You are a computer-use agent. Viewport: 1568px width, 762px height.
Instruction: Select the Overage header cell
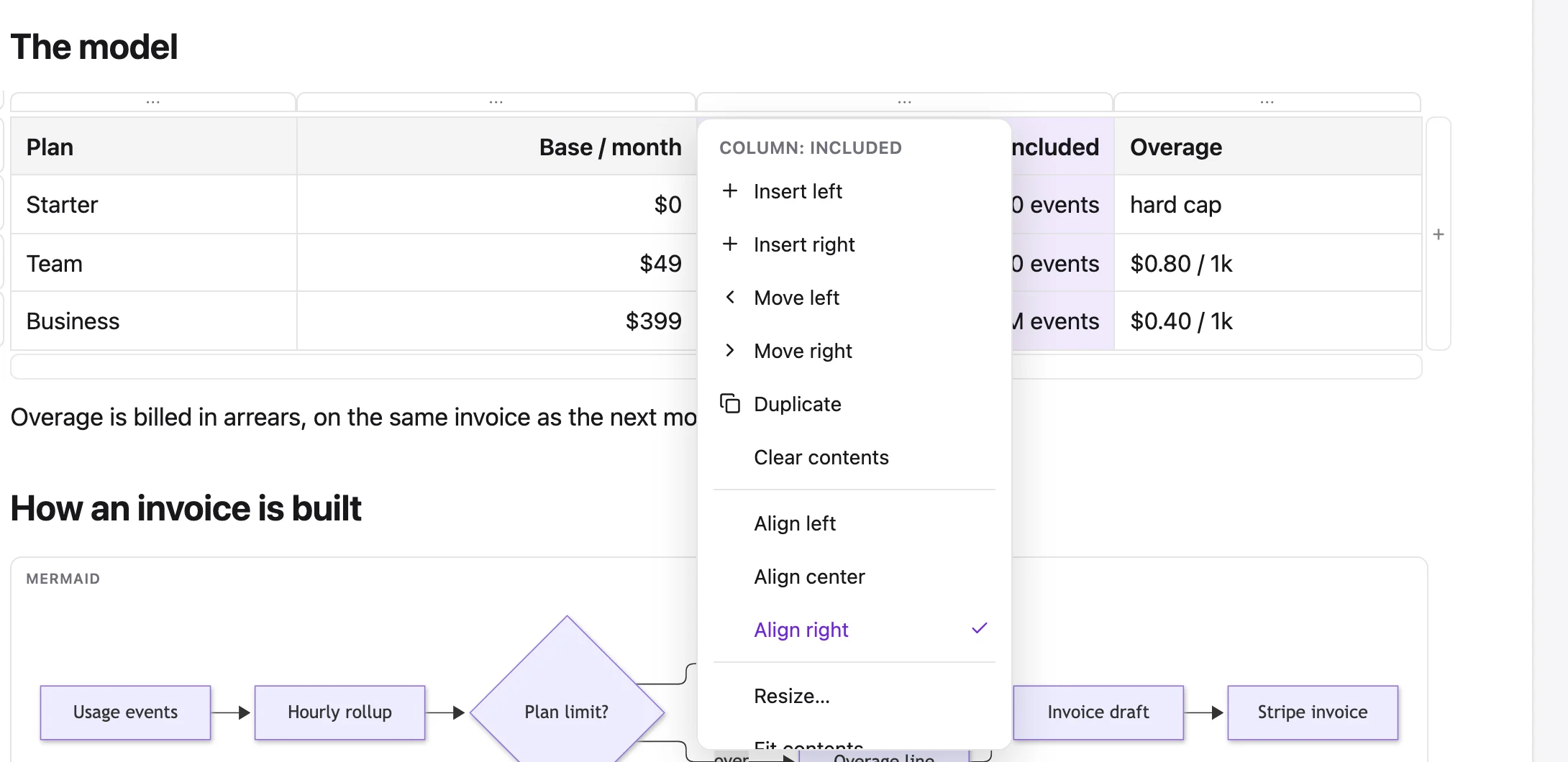pyautogui.click(x=1268, y=147)
